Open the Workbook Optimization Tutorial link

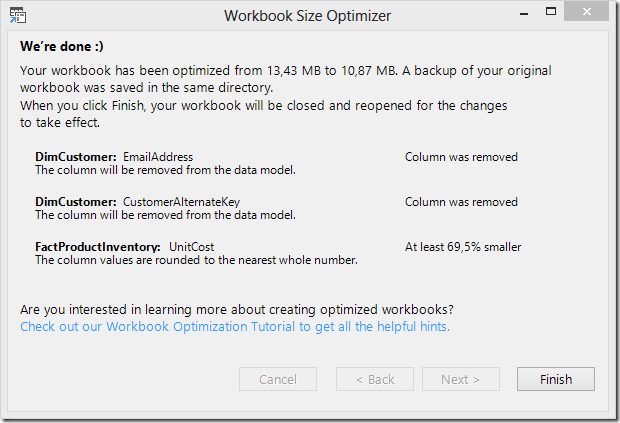235,327
